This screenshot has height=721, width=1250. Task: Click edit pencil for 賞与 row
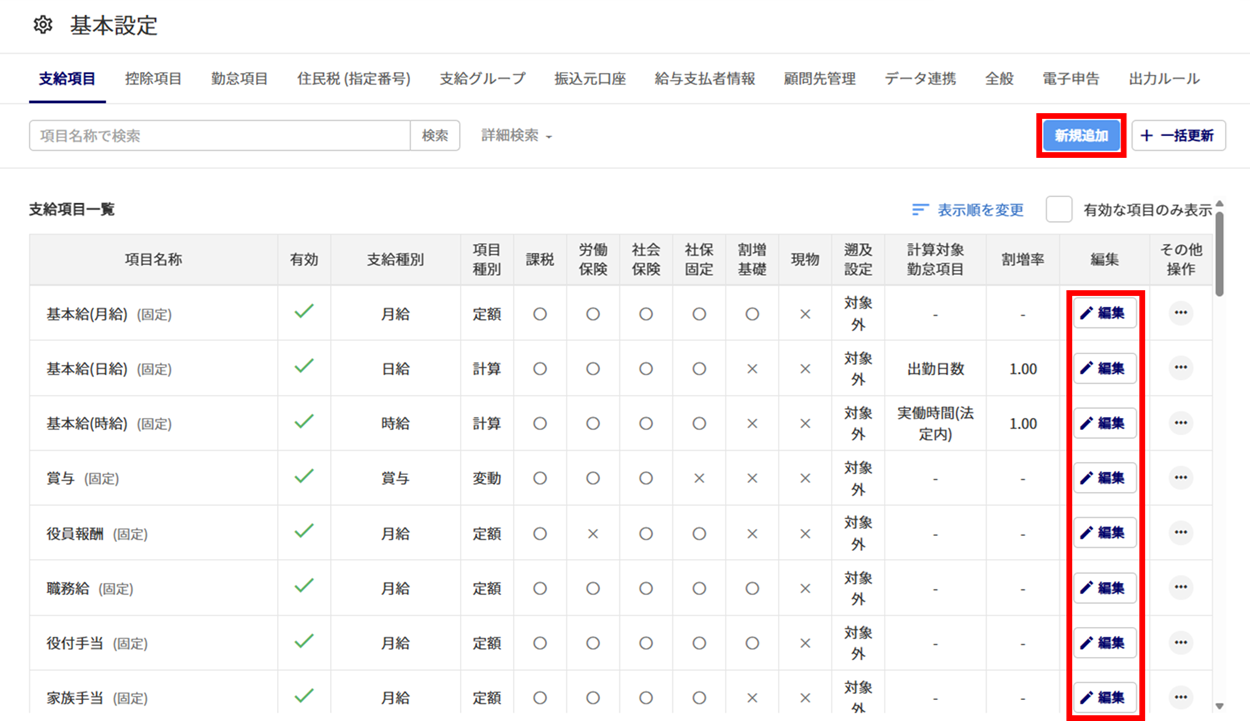(1087, 478)
